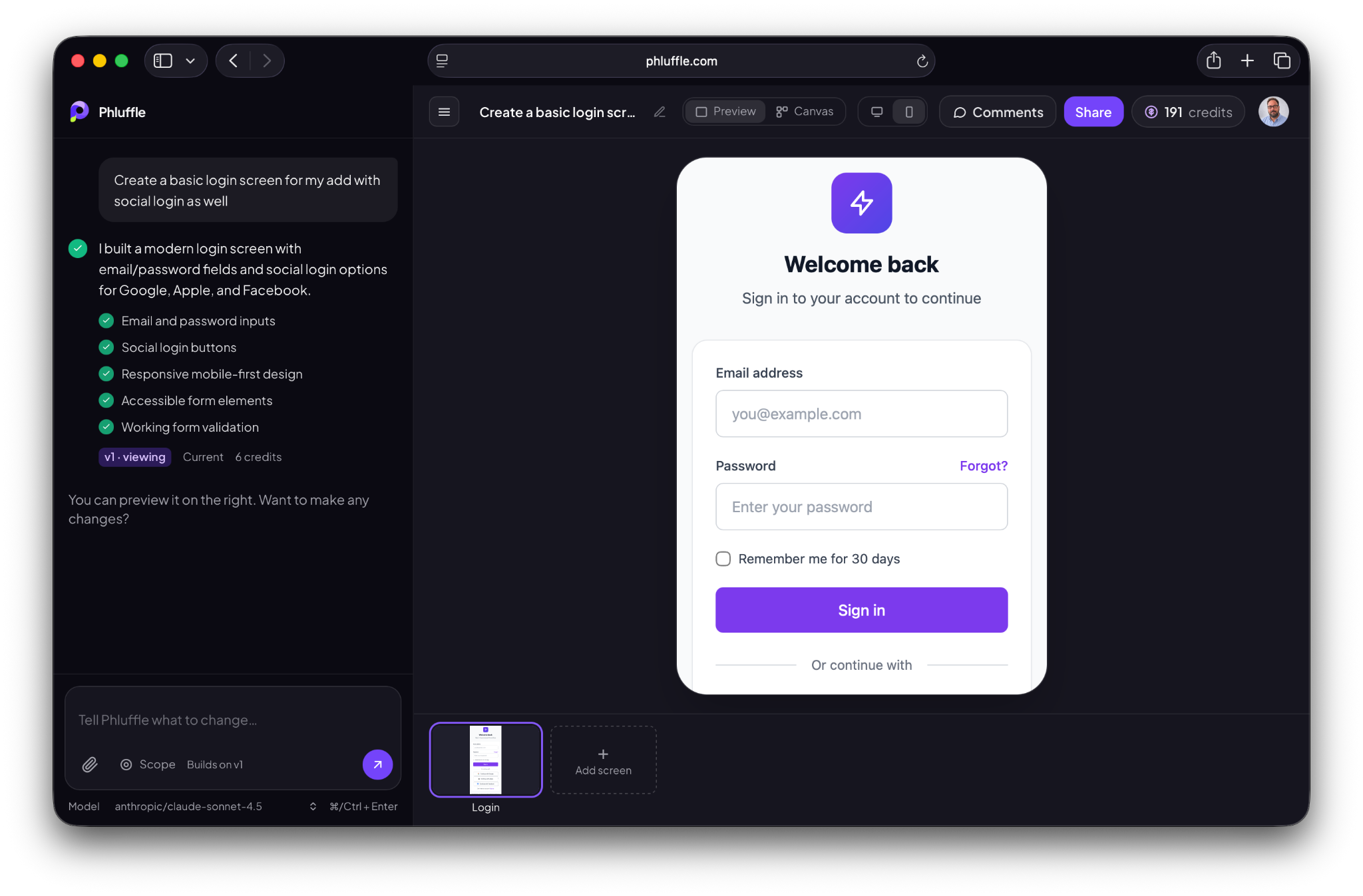Viewport: 1363px width, 896px height.
Task: Expand the sidebar dropdown chevron
Action: pos(191,61)
